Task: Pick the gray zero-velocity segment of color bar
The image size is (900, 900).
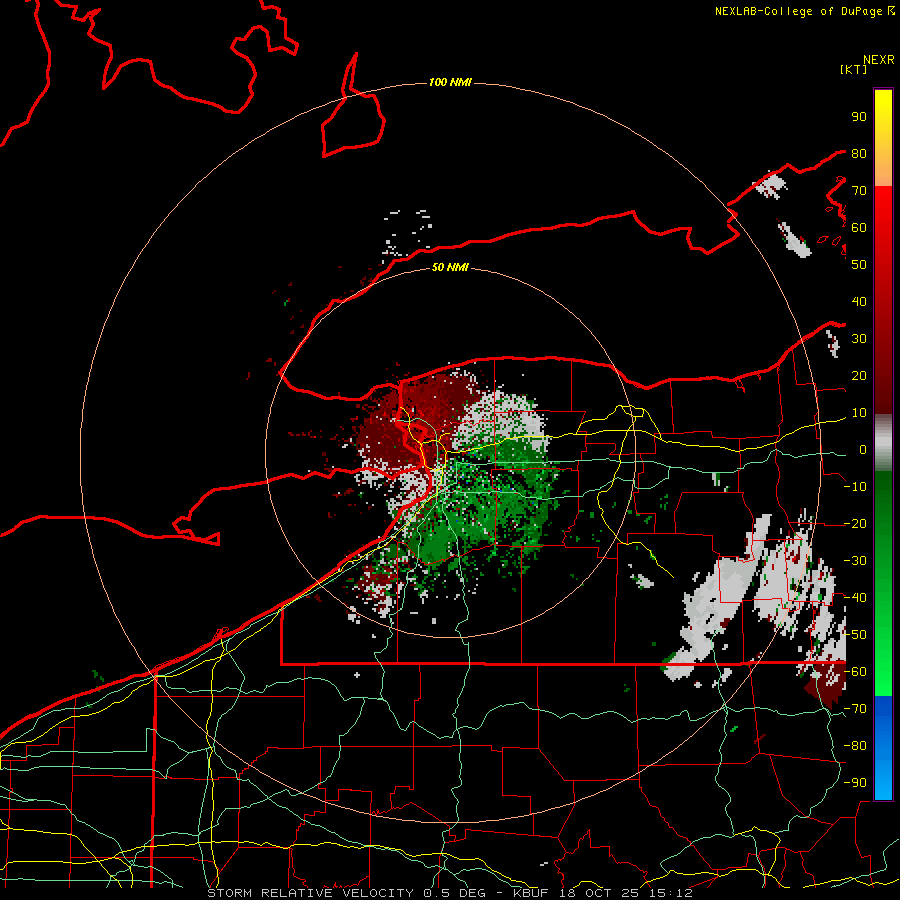Action: tap(883, 443)
